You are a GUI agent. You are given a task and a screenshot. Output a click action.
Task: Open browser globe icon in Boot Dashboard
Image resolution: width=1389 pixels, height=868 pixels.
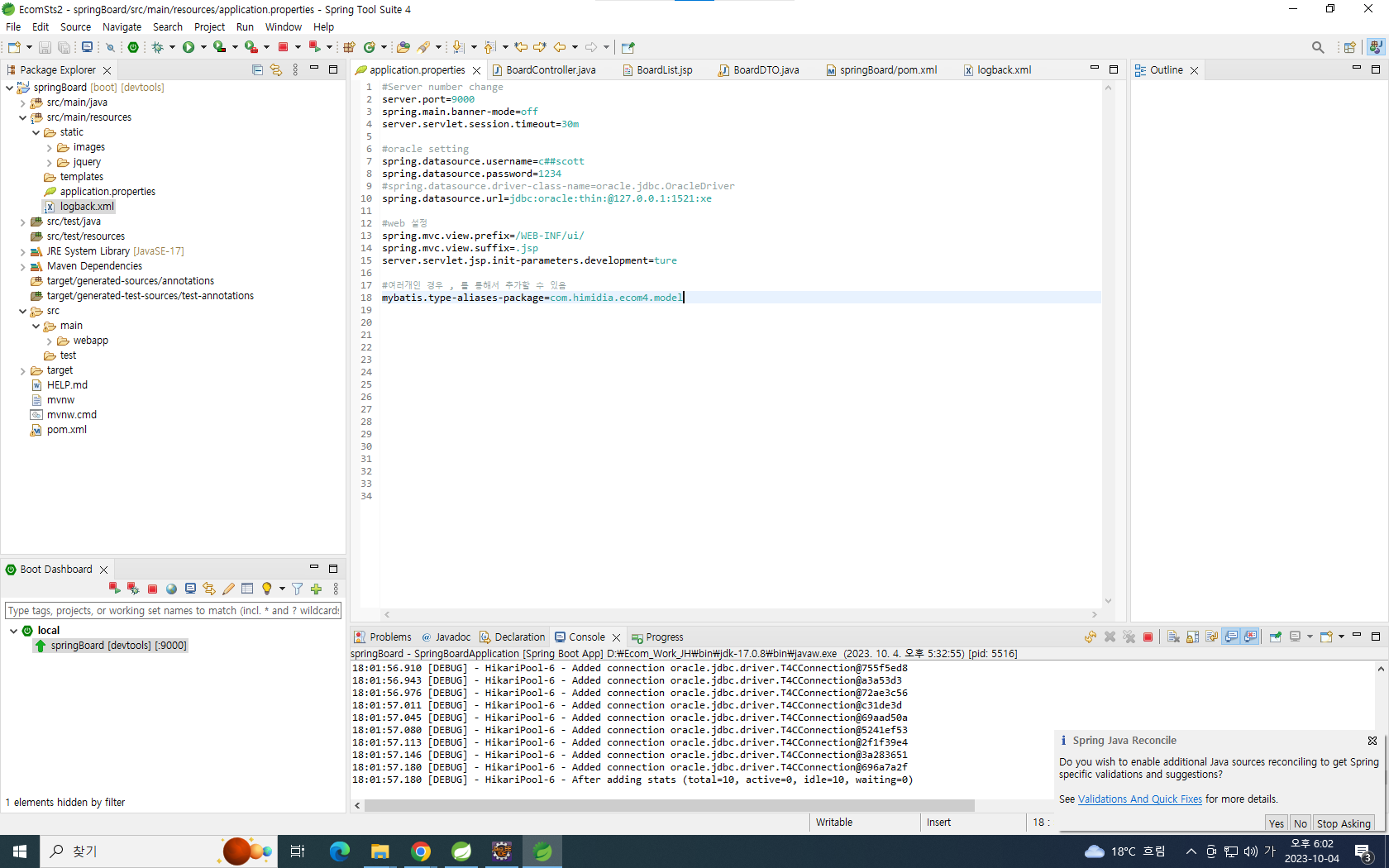point(171,589)
